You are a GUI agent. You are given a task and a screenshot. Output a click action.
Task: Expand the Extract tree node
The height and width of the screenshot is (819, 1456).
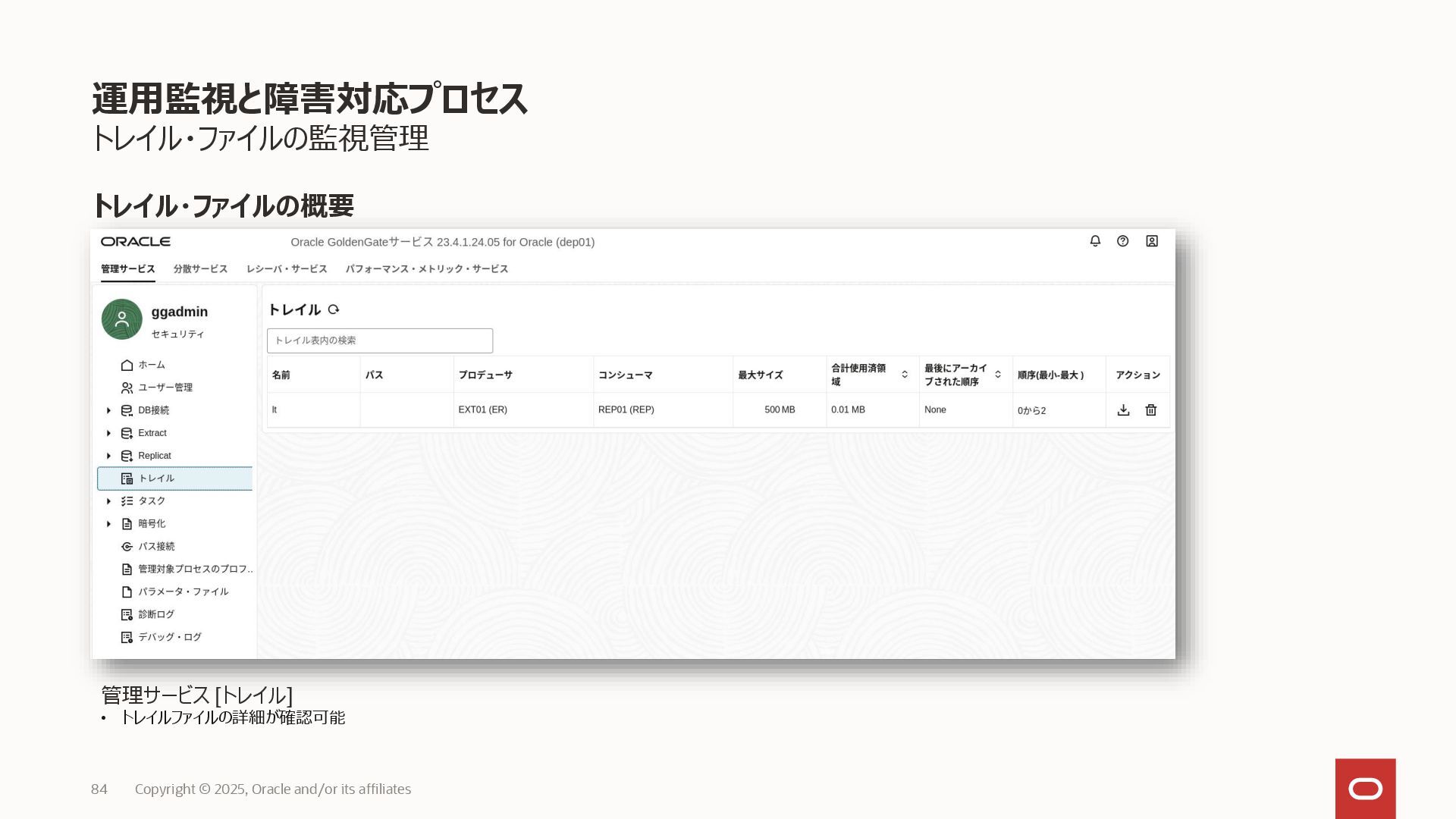coord(108,433)
